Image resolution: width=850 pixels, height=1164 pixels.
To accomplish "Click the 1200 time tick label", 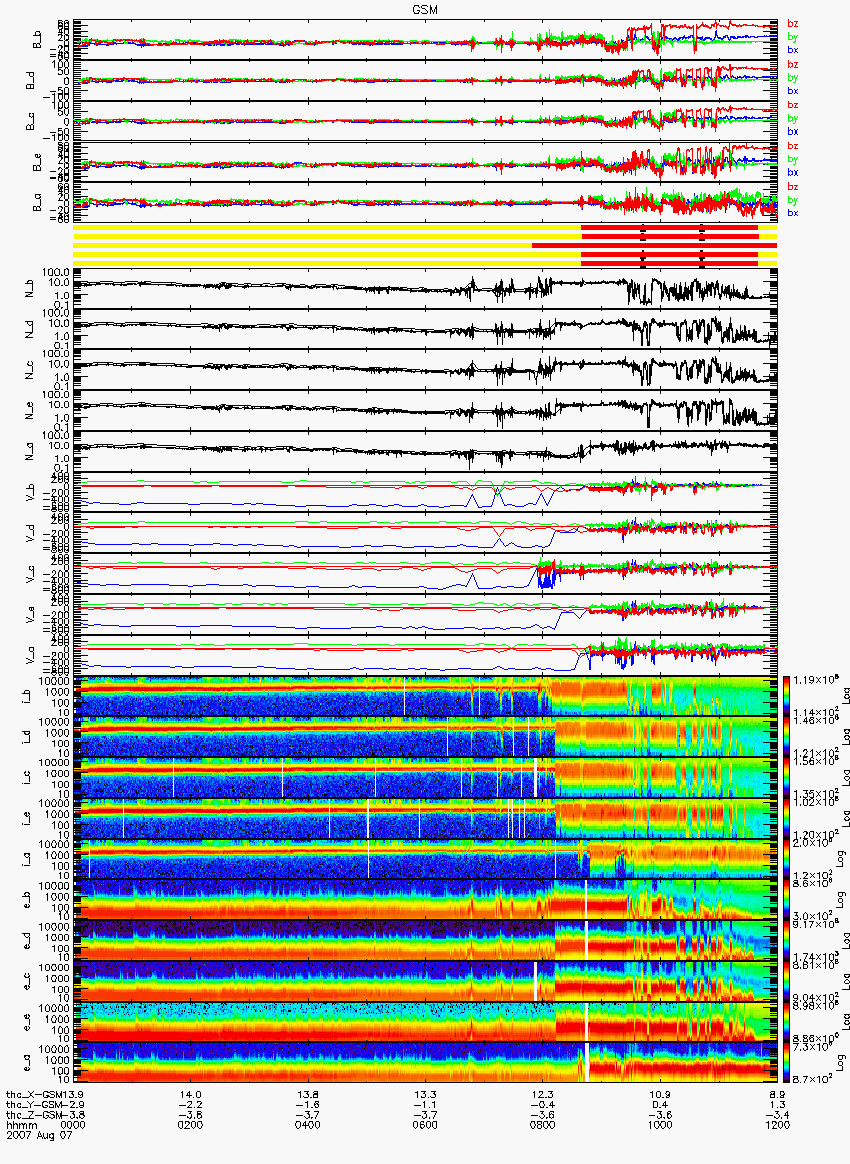I will coord(777,1125).
